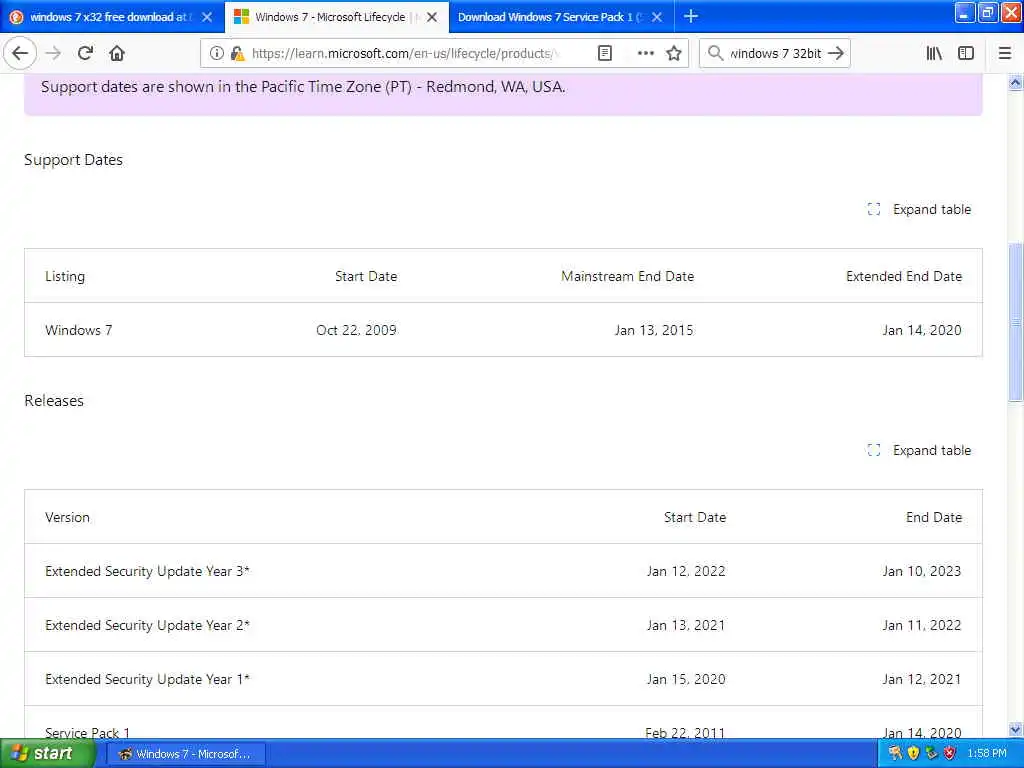The width and height of the screenshot is (1024, 768).
Task: Click the forward navigation arrow
Action: pyautogui.click(x=53, y=53)
